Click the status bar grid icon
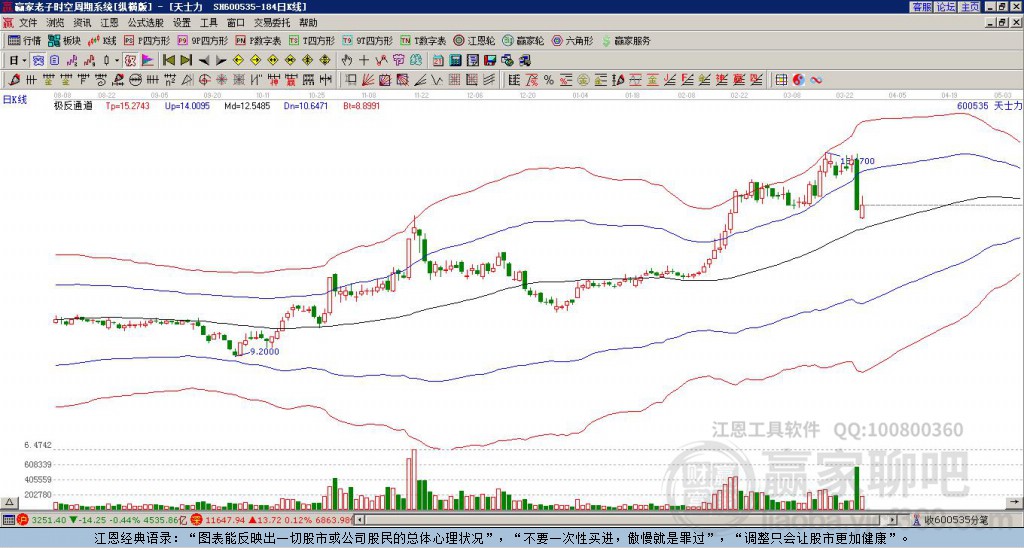Screen dimensions: 1024x548 click(x=8, y=520)
